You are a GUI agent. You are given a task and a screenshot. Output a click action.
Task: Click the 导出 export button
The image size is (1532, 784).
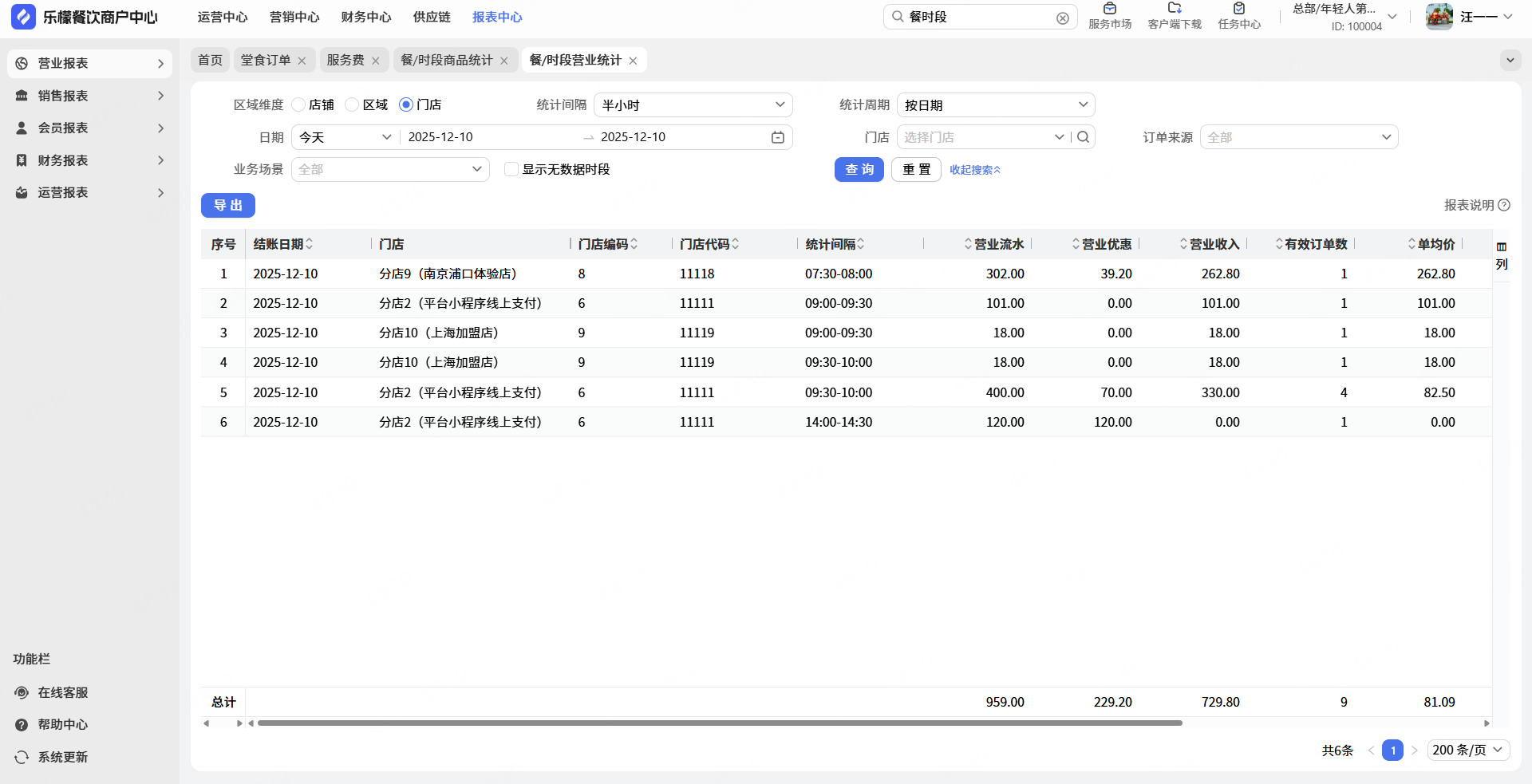click(x=227, y=205)
